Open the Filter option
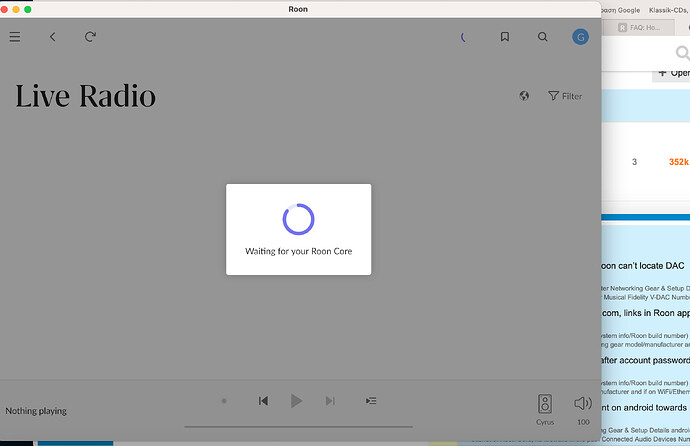Screen dimensions: 690x446 tap(565, 96)
